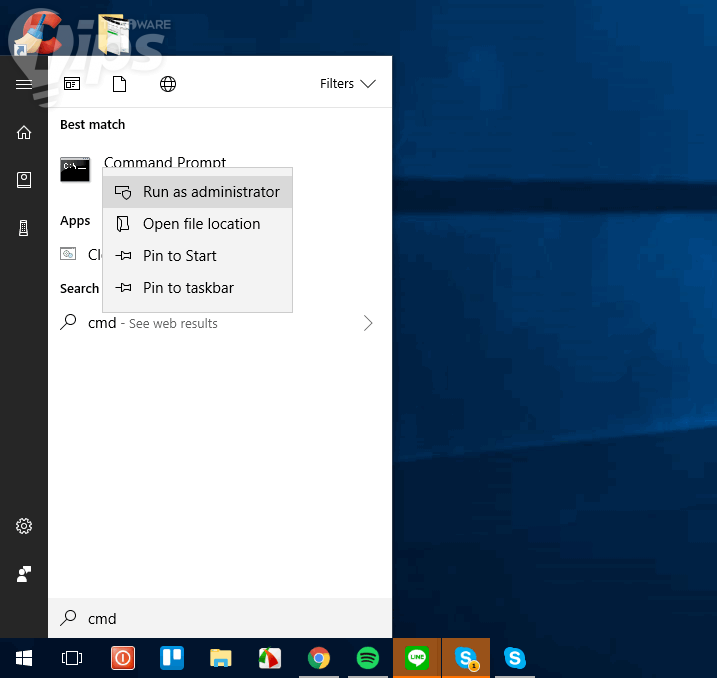This screenshot has height=678, width=717.
Task: Open Trello from the taskbar
Action: (172, 658)
